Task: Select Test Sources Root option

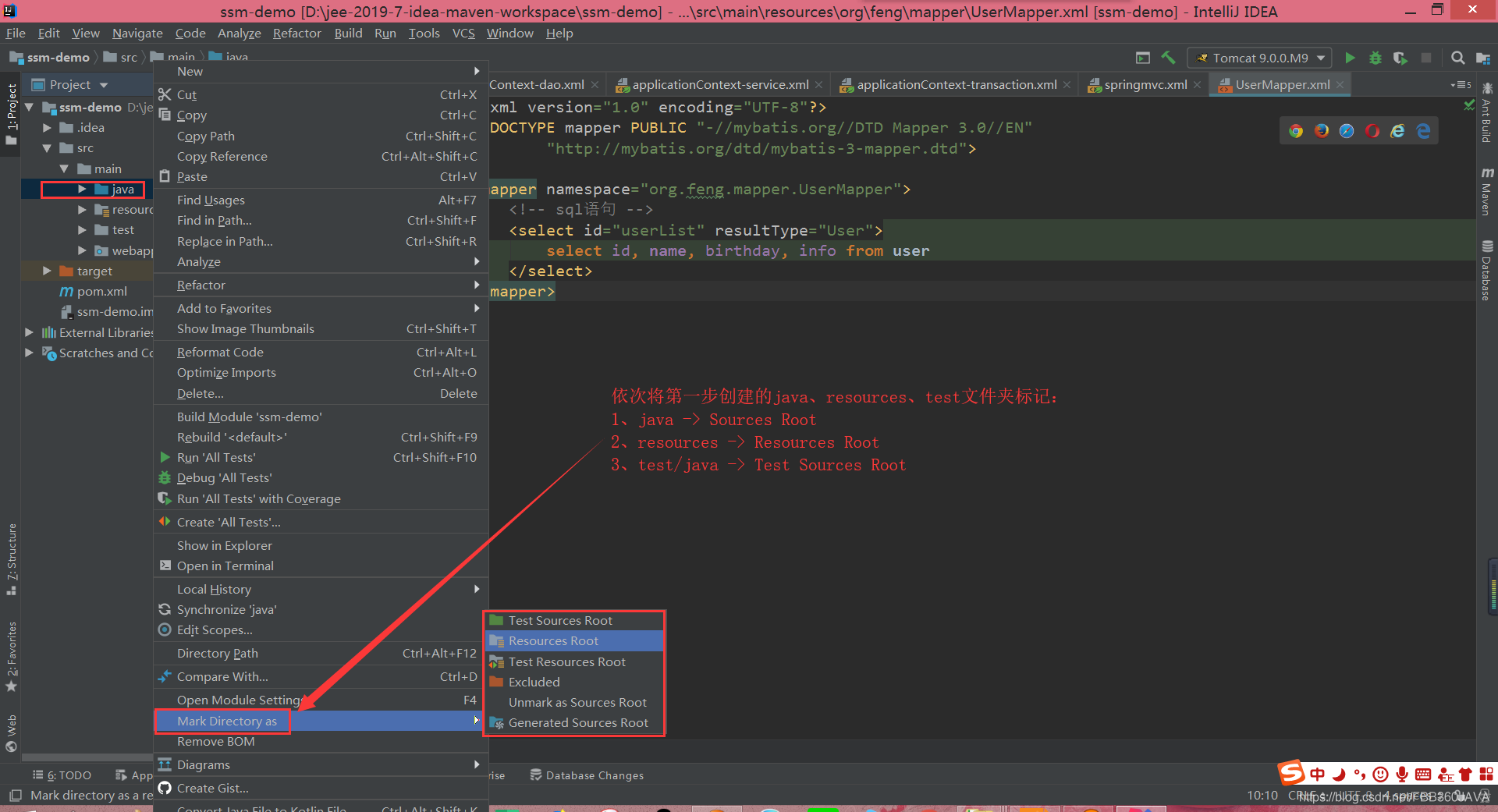Action: coord(574,620)
